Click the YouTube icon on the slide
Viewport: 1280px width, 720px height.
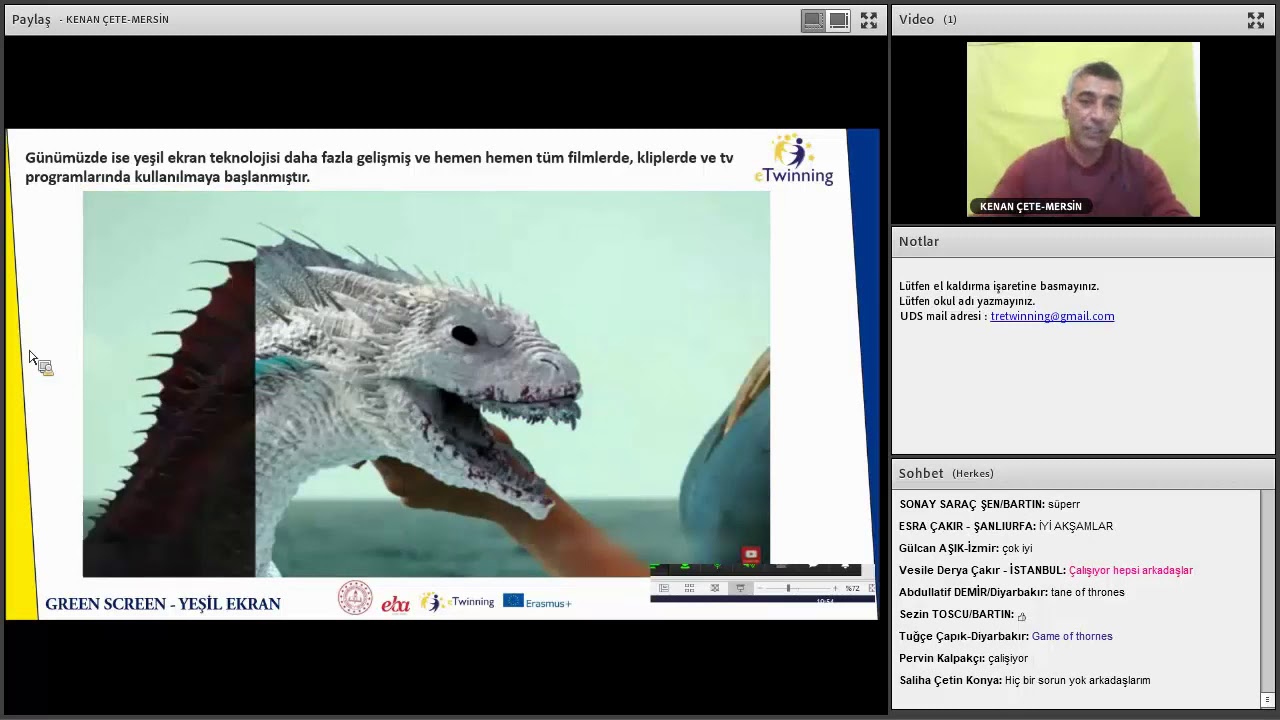coord(751,554)
